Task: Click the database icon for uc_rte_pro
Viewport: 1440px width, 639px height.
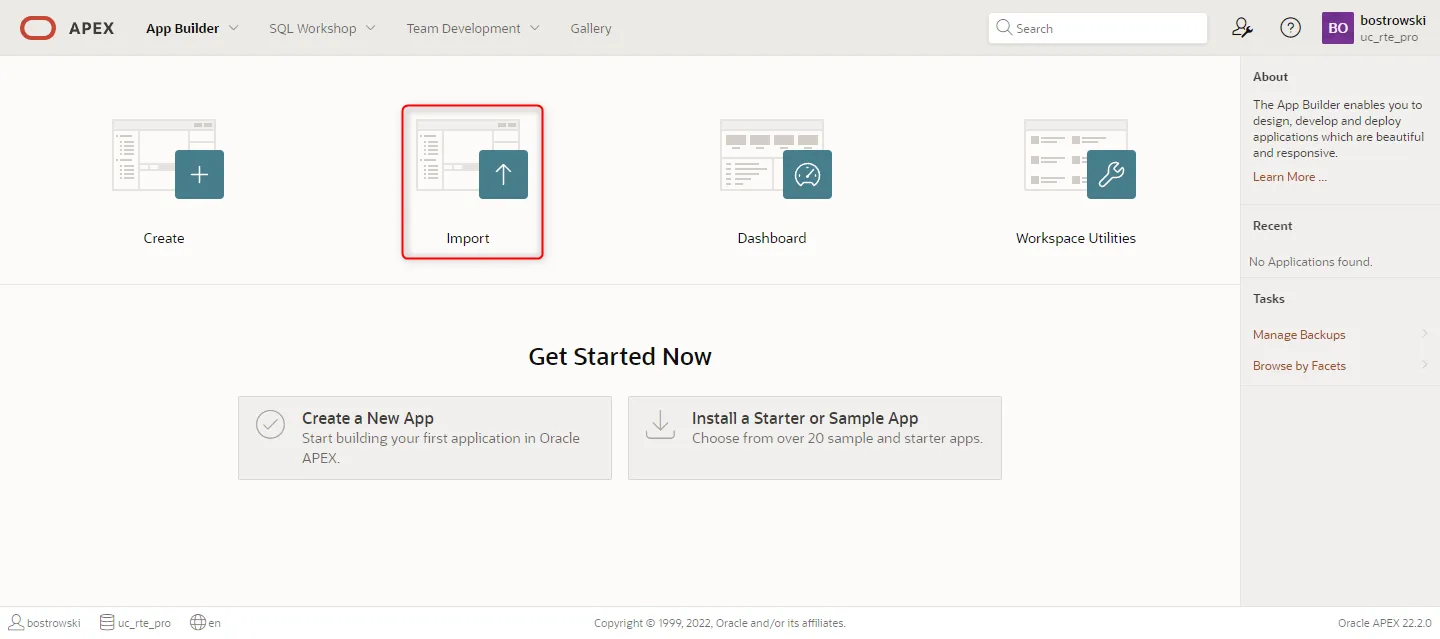Action: (x=107, y=622)
